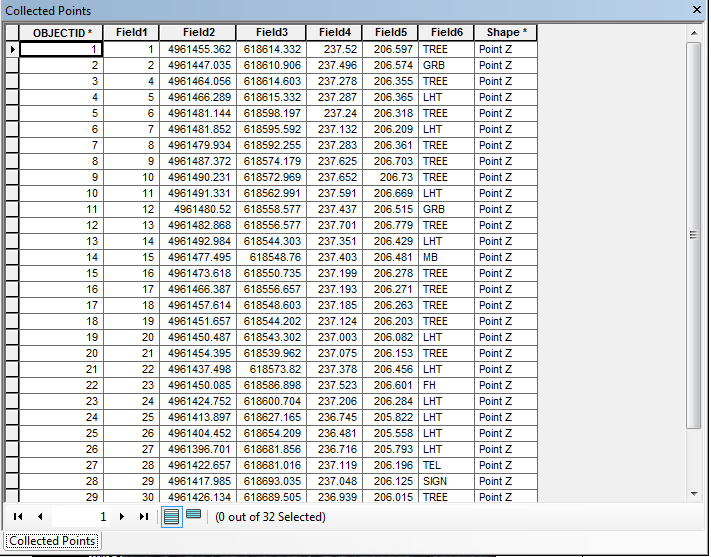Jump to the last record
The height and width of the screenshot is (557, 711).
pos(144,516)
